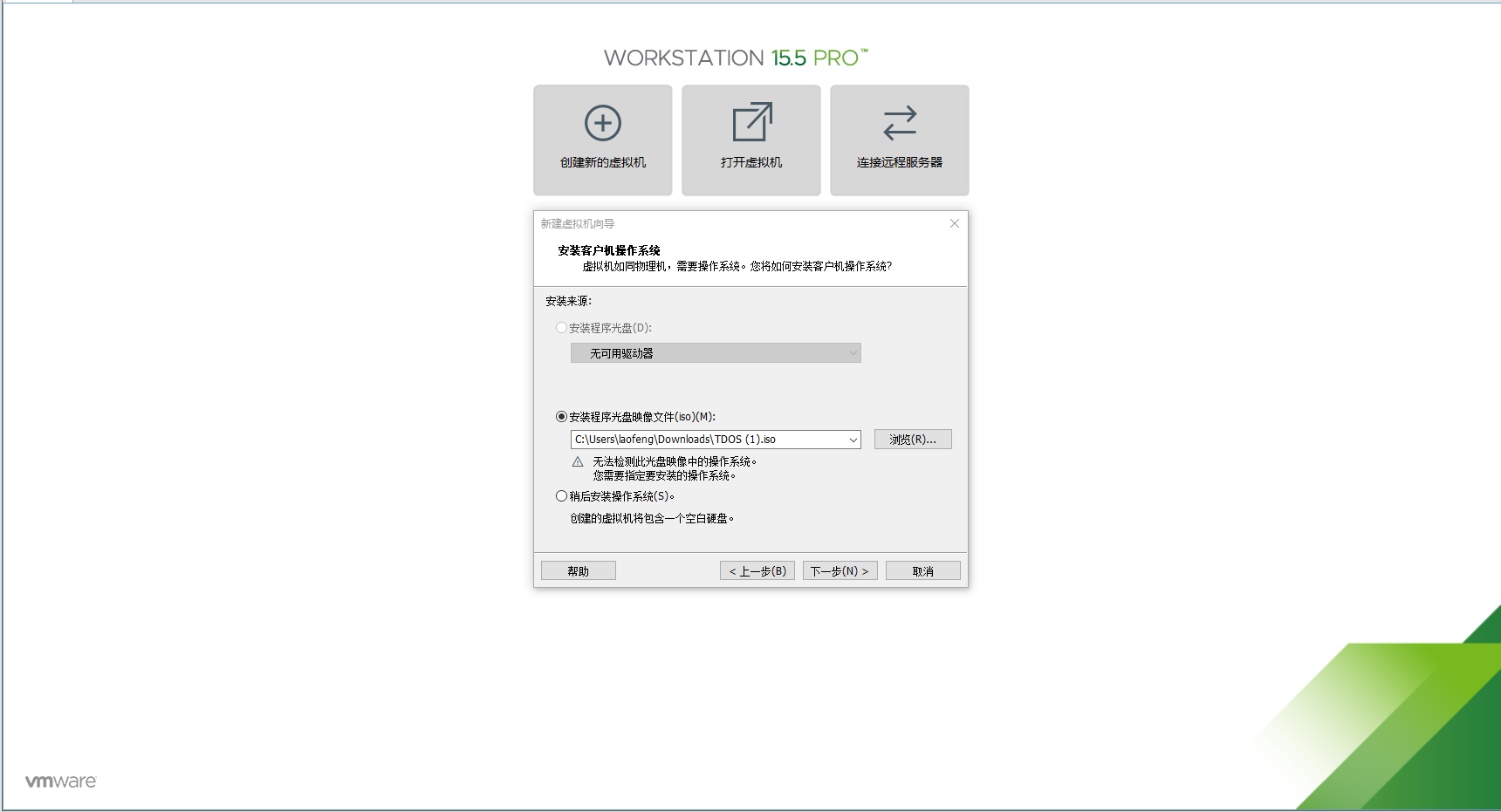Viewport: 1501px width, 812px height.
Task: Select the installer disc (D) radio button
Action: (x=561, y=328)
